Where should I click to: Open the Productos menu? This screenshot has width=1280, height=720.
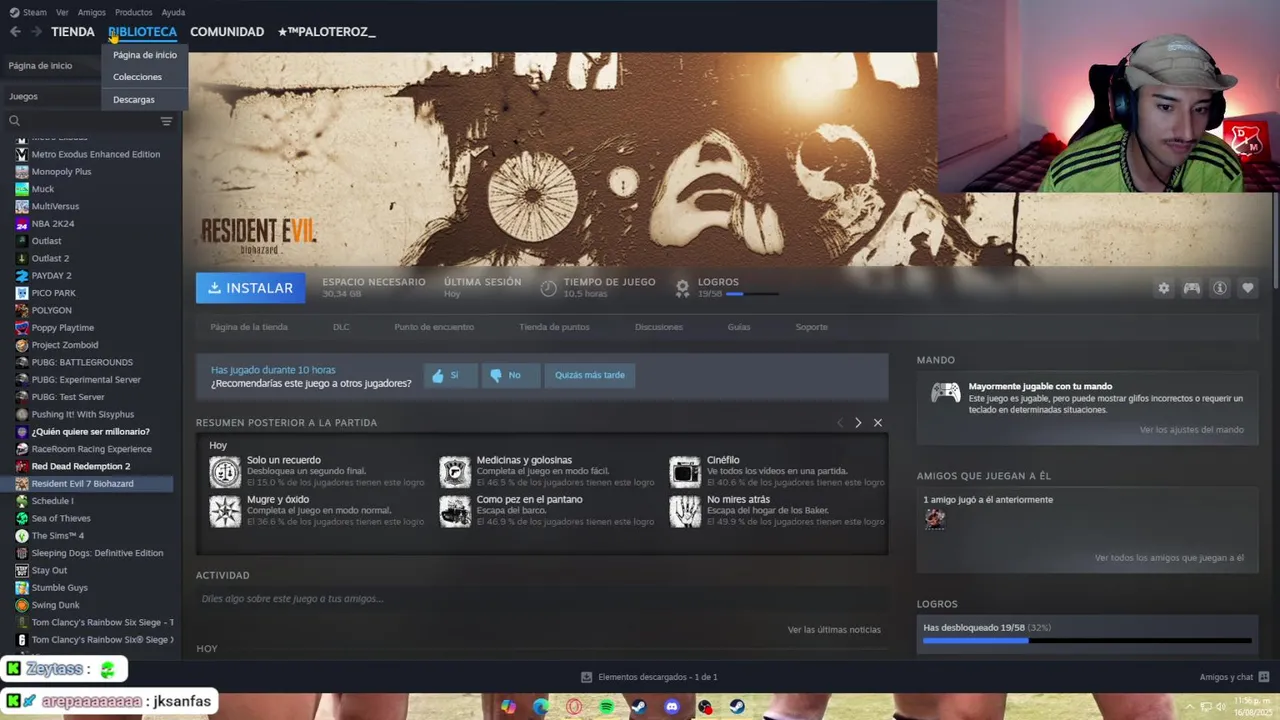coord(134,12)
